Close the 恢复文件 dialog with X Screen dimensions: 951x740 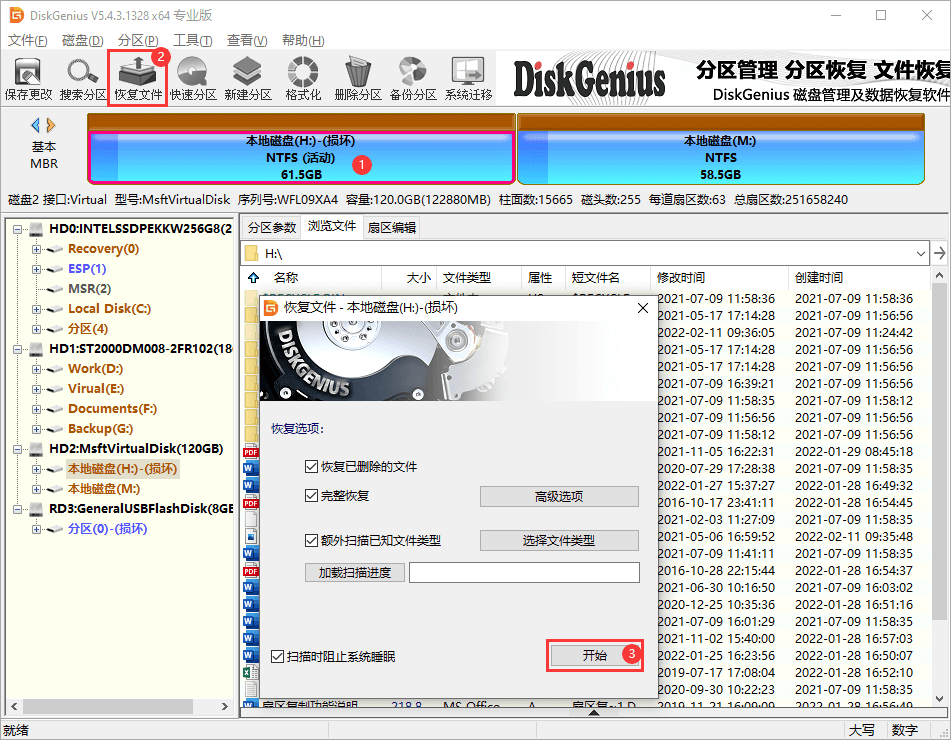click(643, 308)
